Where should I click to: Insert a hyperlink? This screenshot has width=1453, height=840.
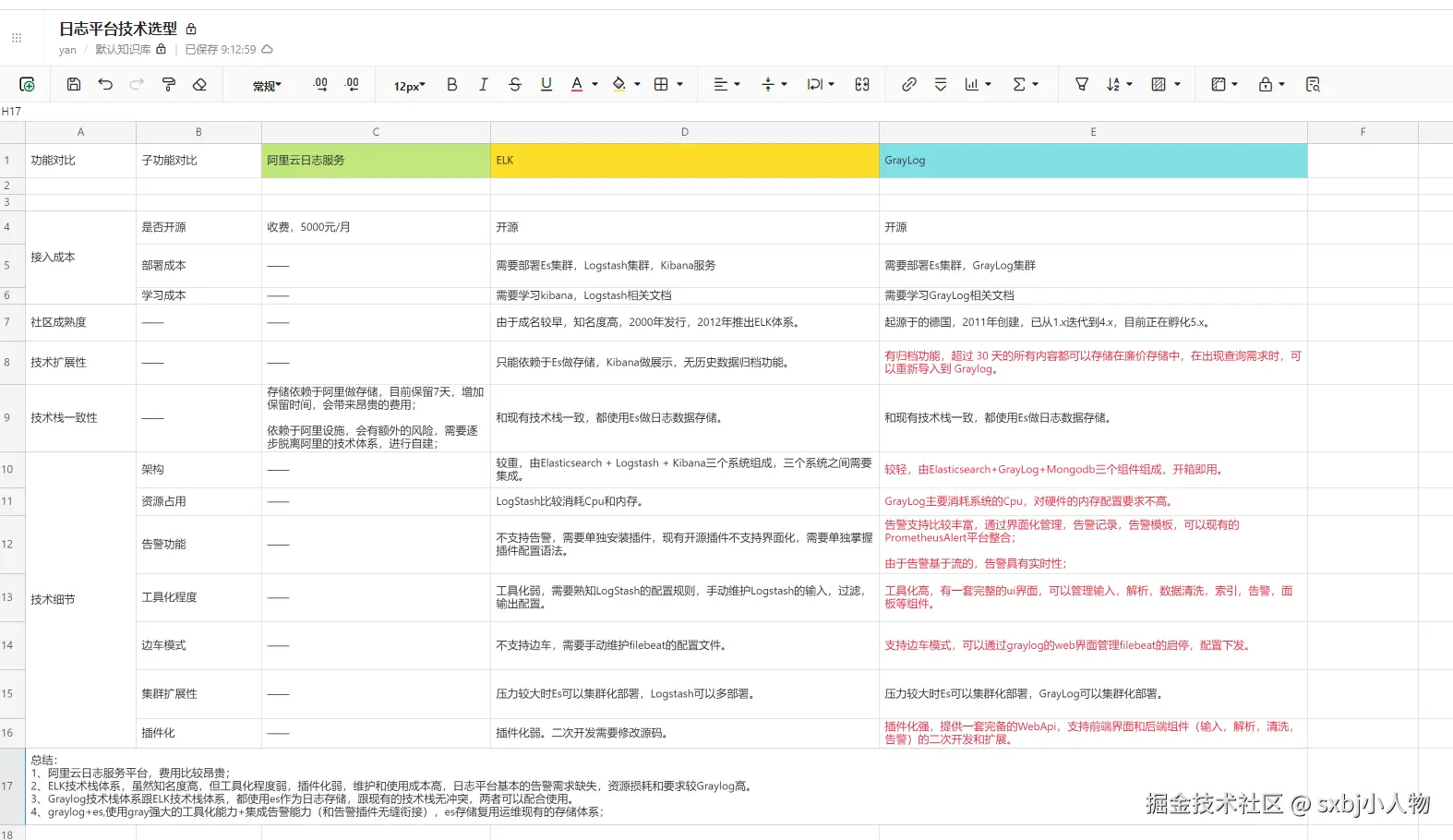click(909, 85)
